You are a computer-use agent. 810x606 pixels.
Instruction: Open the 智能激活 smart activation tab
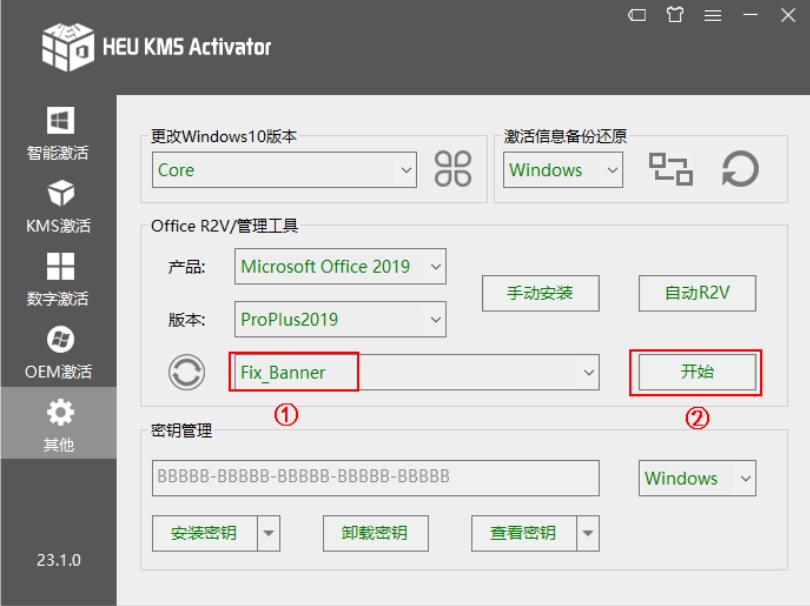coord(58,133)
